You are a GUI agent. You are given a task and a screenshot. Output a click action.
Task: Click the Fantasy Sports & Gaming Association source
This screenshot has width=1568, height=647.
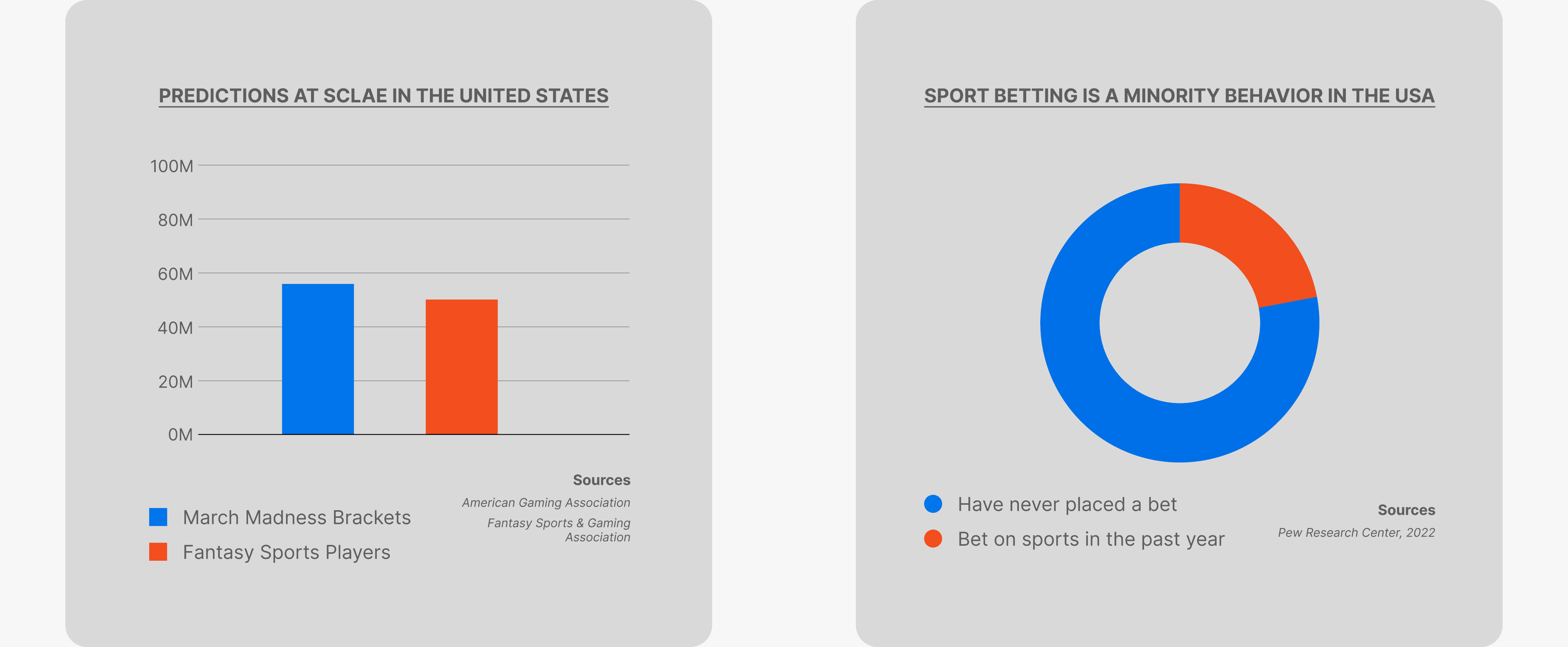tap(559, 529)
